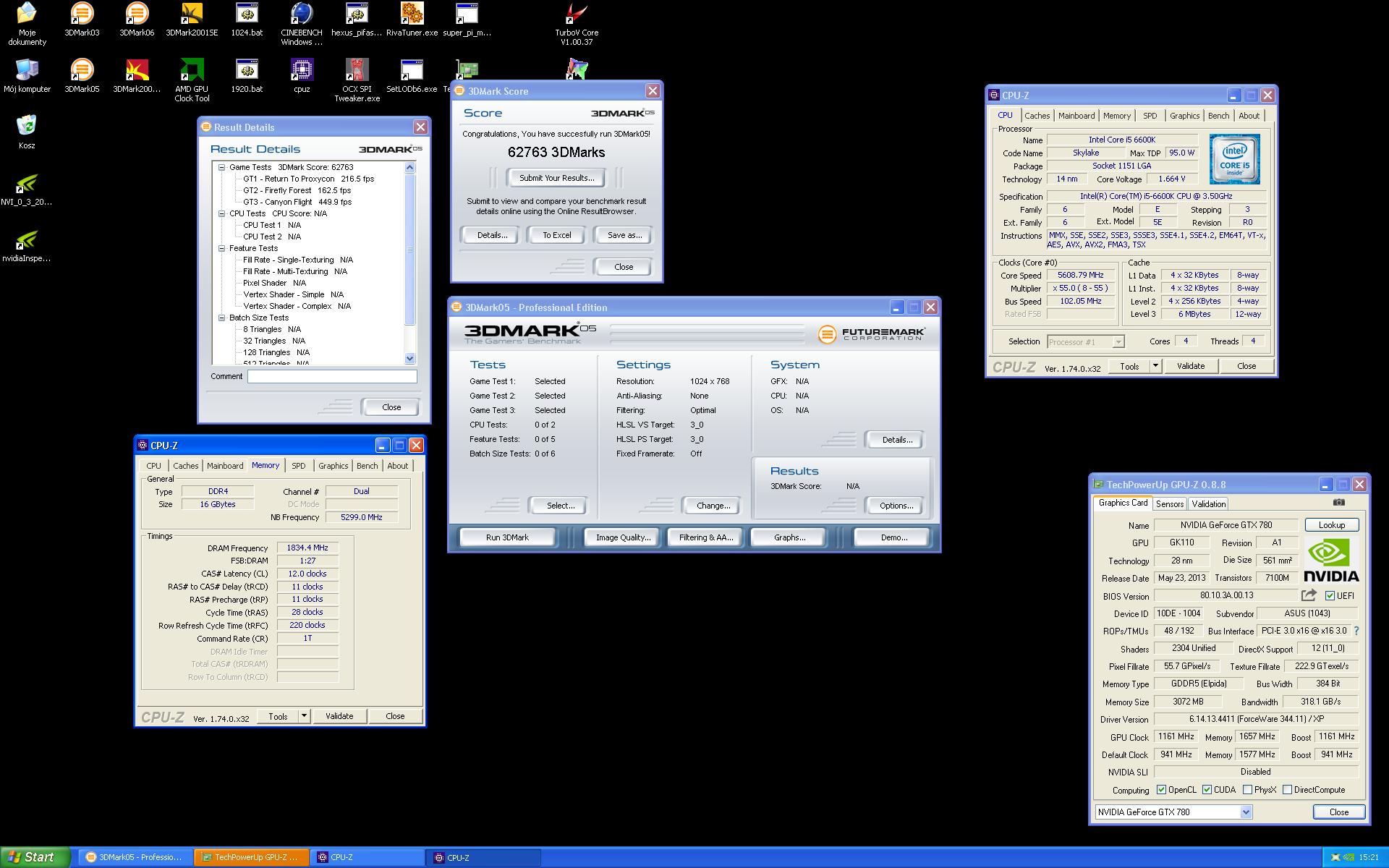The height and width of the screenshot is (868, 1389).
Task: Click the Result Details scrollbar up arrow
Action: [410, 168]
